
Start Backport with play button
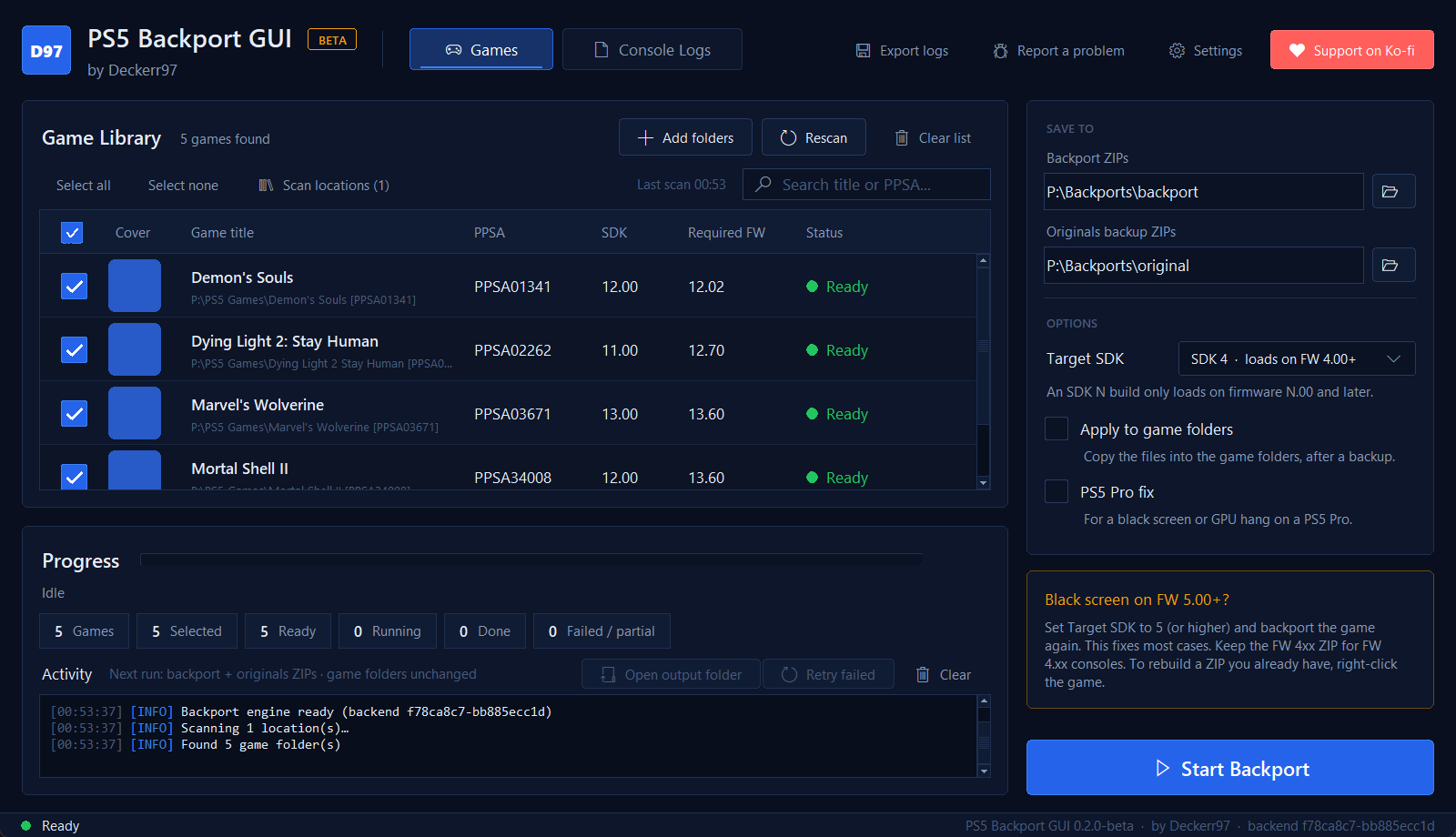(x=1230, y=768)
